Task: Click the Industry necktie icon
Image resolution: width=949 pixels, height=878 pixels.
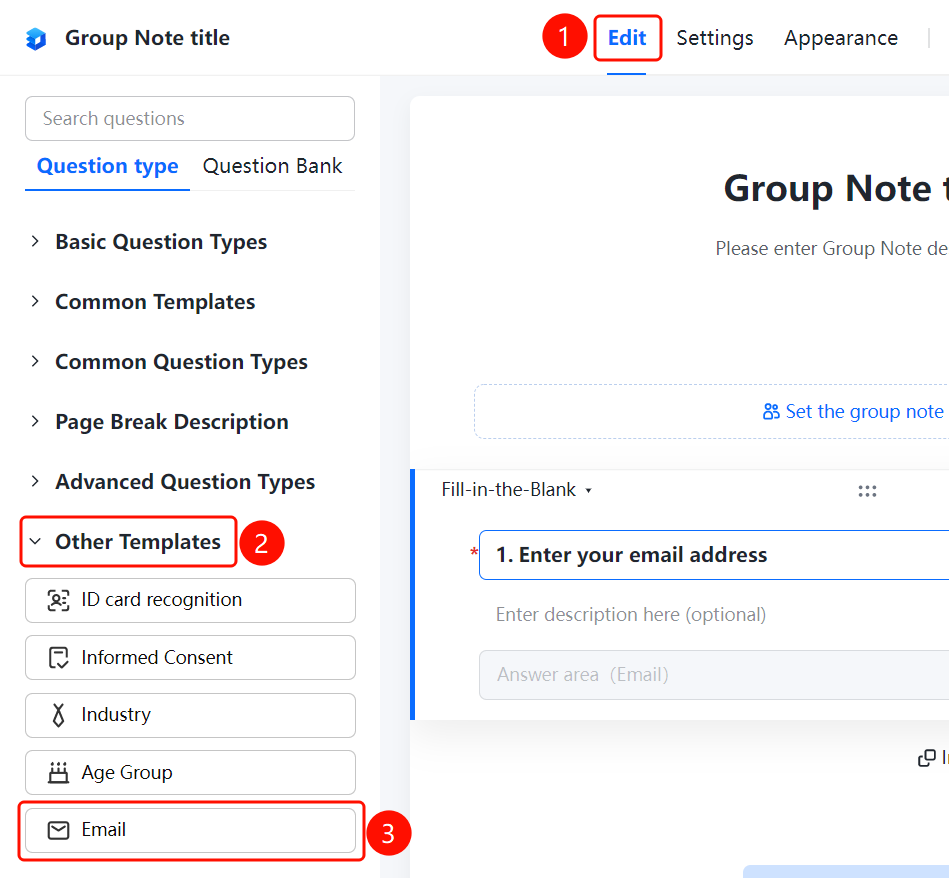Action: pyautogui.click(x=58, y=715)
